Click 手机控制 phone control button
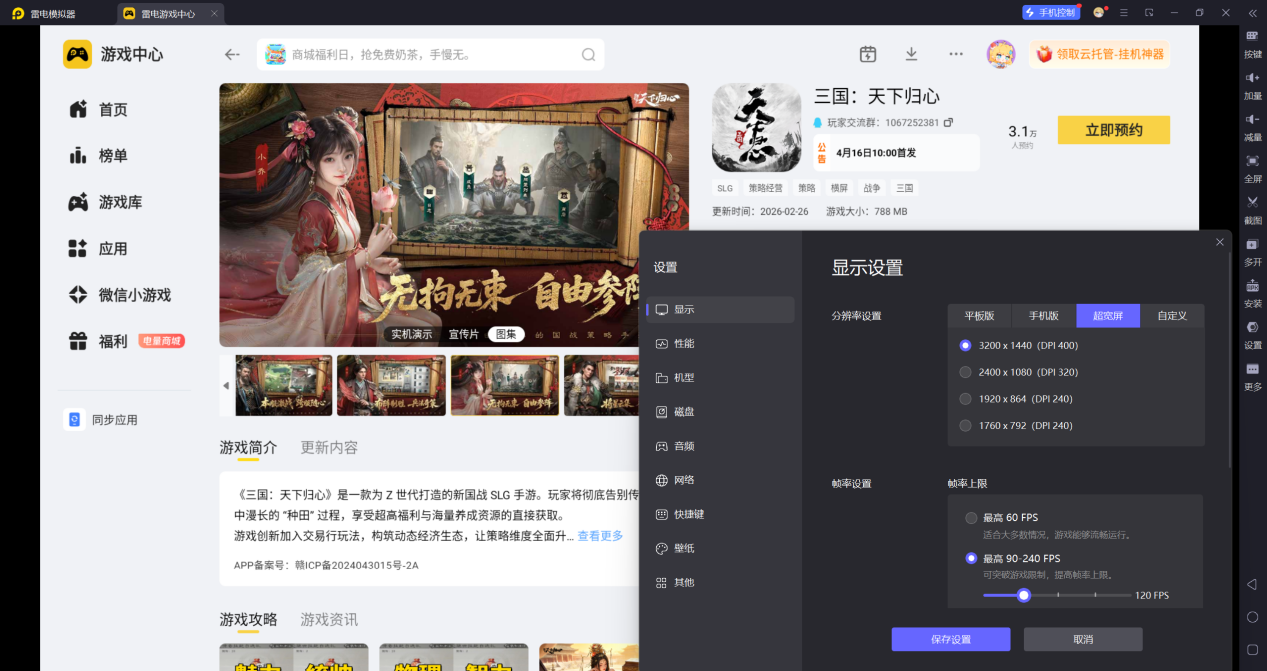Image resolution: width=1267 pixels, height=671 pixels. point(1050,12)
